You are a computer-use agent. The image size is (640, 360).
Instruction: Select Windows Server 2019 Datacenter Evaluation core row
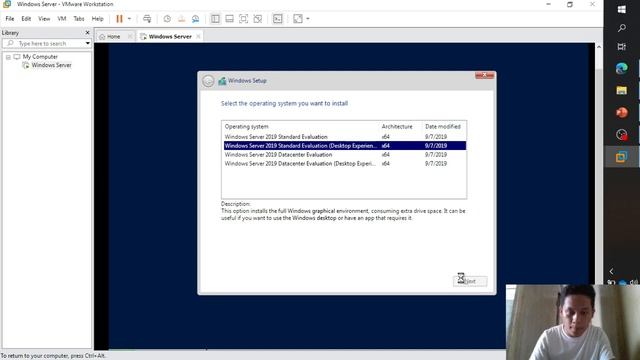pyautogui.click(x=345, y=155)
